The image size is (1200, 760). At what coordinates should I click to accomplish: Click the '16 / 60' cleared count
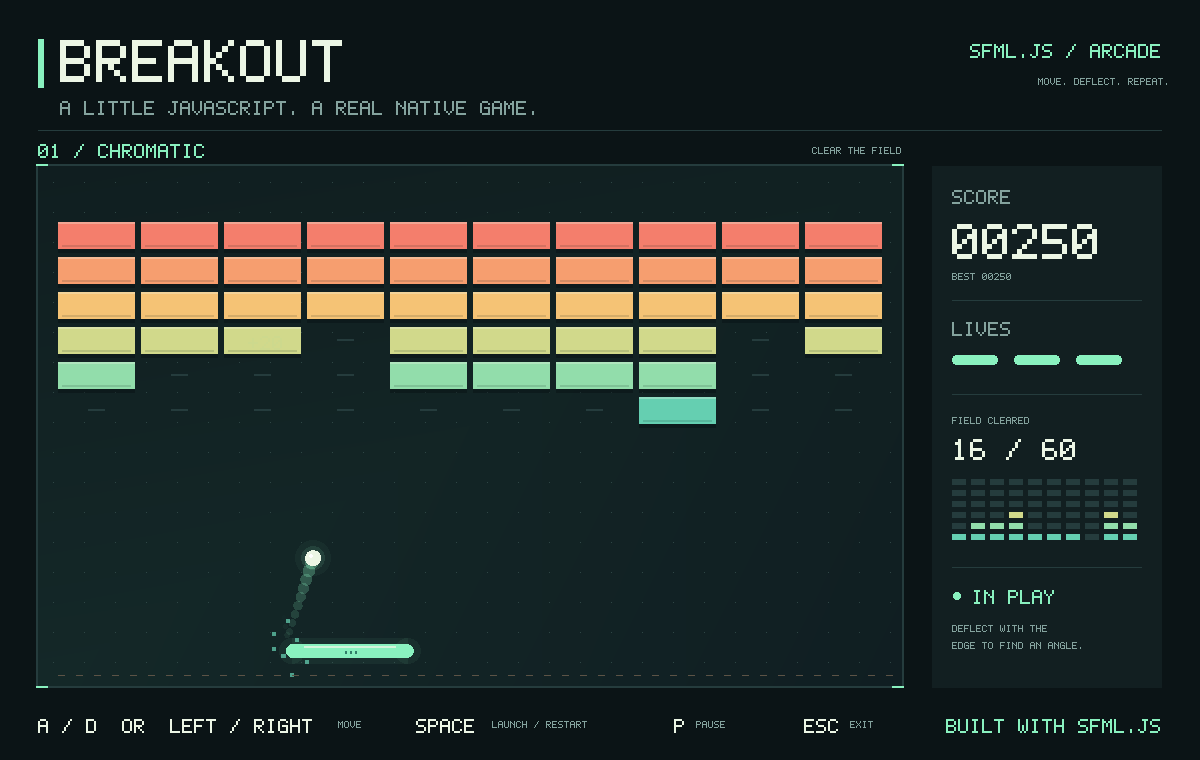[x=1014, y=450]
